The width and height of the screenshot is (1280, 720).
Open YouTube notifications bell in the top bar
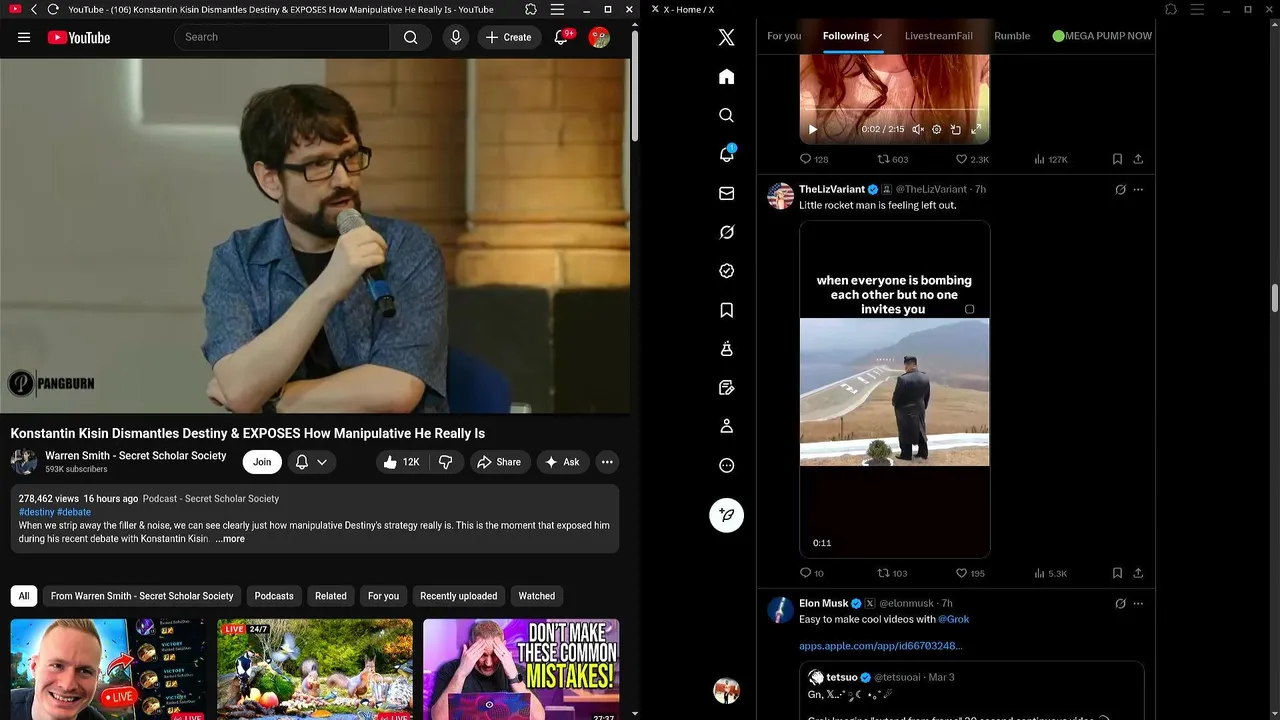click(562, 37)
